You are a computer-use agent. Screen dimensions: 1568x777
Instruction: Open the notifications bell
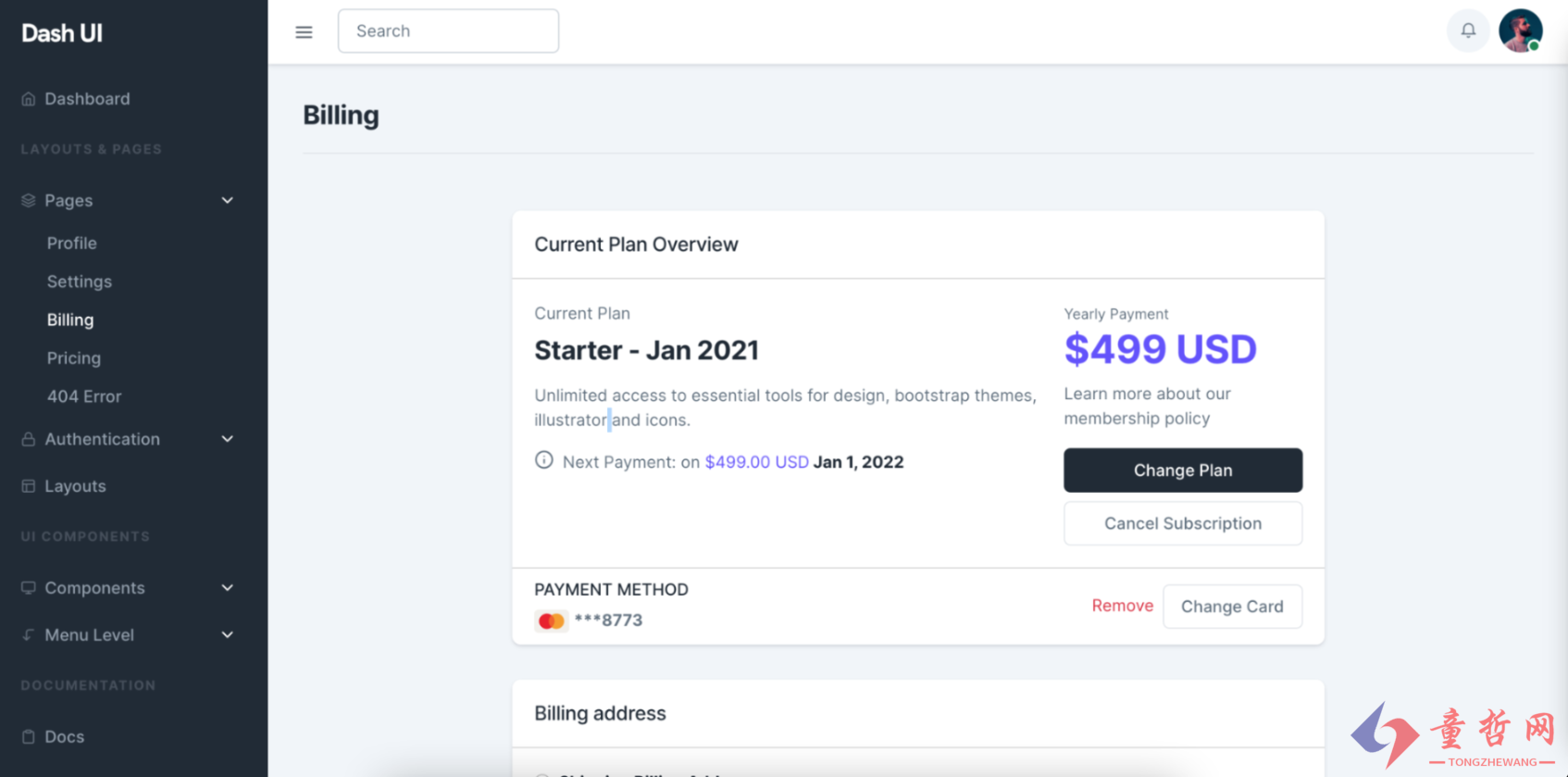coord(1468,31)
